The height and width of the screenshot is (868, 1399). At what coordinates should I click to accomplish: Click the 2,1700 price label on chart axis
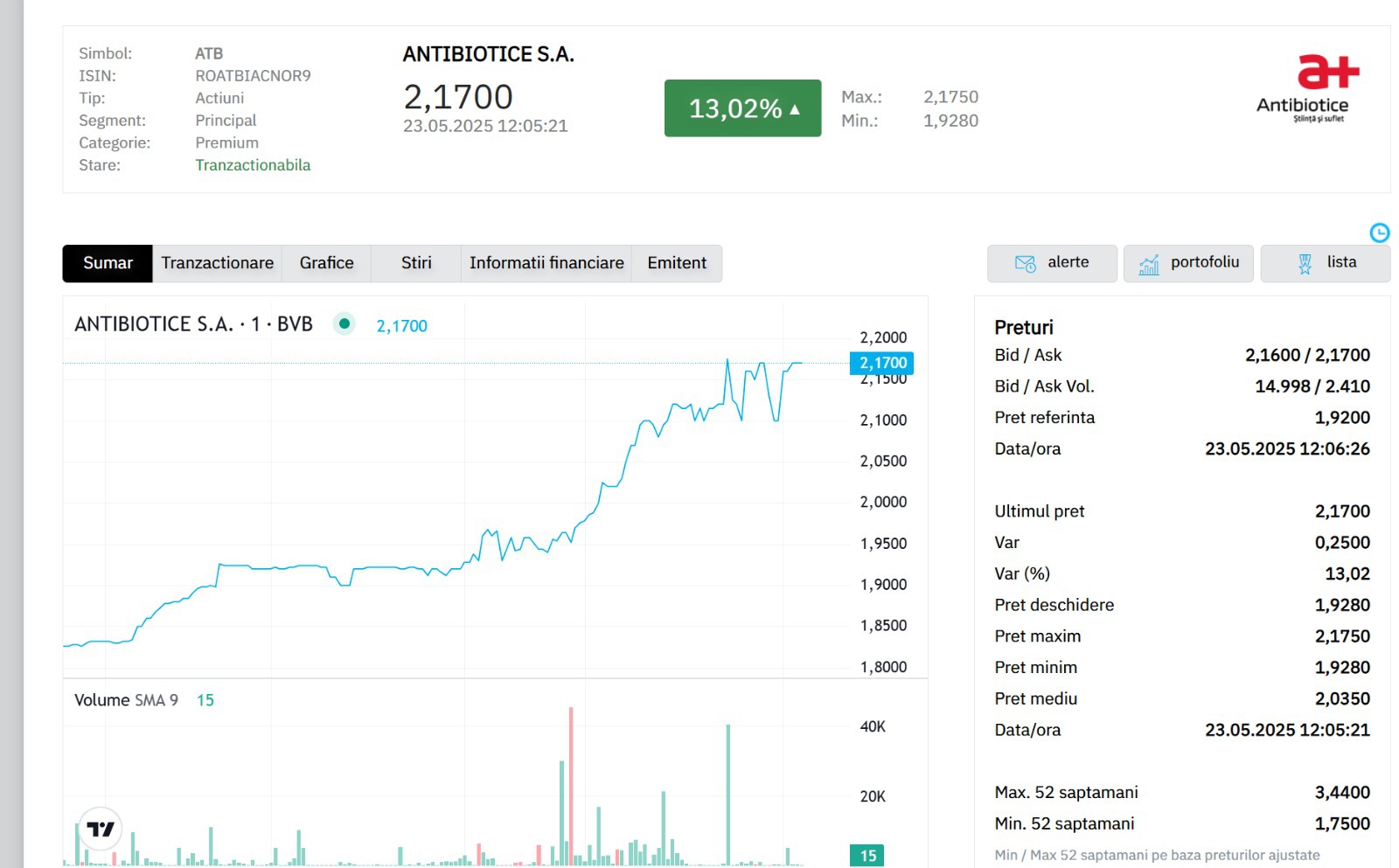pos(882,363)
